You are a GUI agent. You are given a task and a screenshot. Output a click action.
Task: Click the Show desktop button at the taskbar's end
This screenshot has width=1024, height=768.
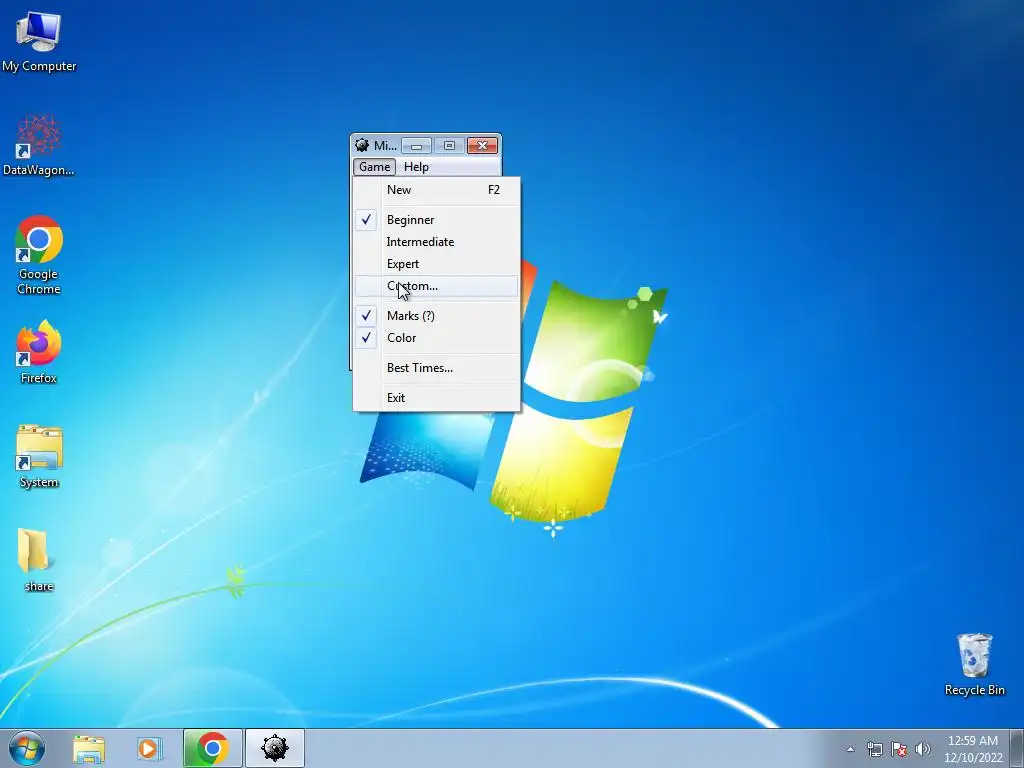pos(1017,748)
